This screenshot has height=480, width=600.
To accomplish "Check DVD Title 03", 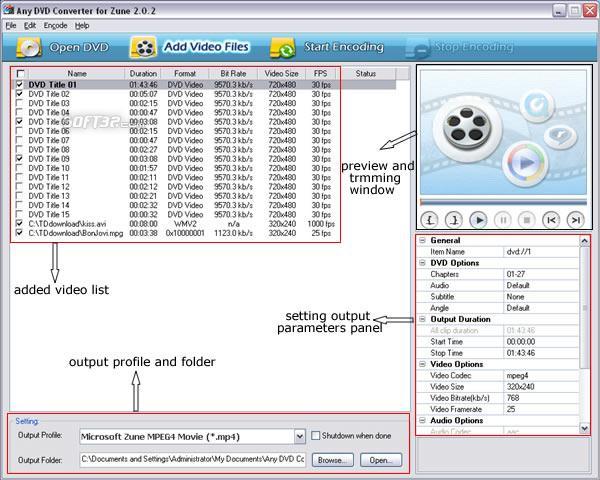I will 19,103.
